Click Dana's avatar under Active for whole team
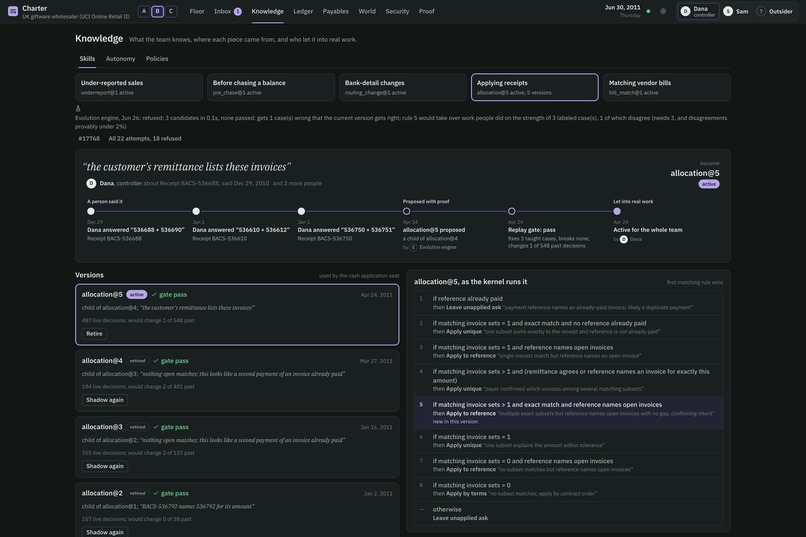The height and width of the screenshot is (537, 806). coord(624,239)
